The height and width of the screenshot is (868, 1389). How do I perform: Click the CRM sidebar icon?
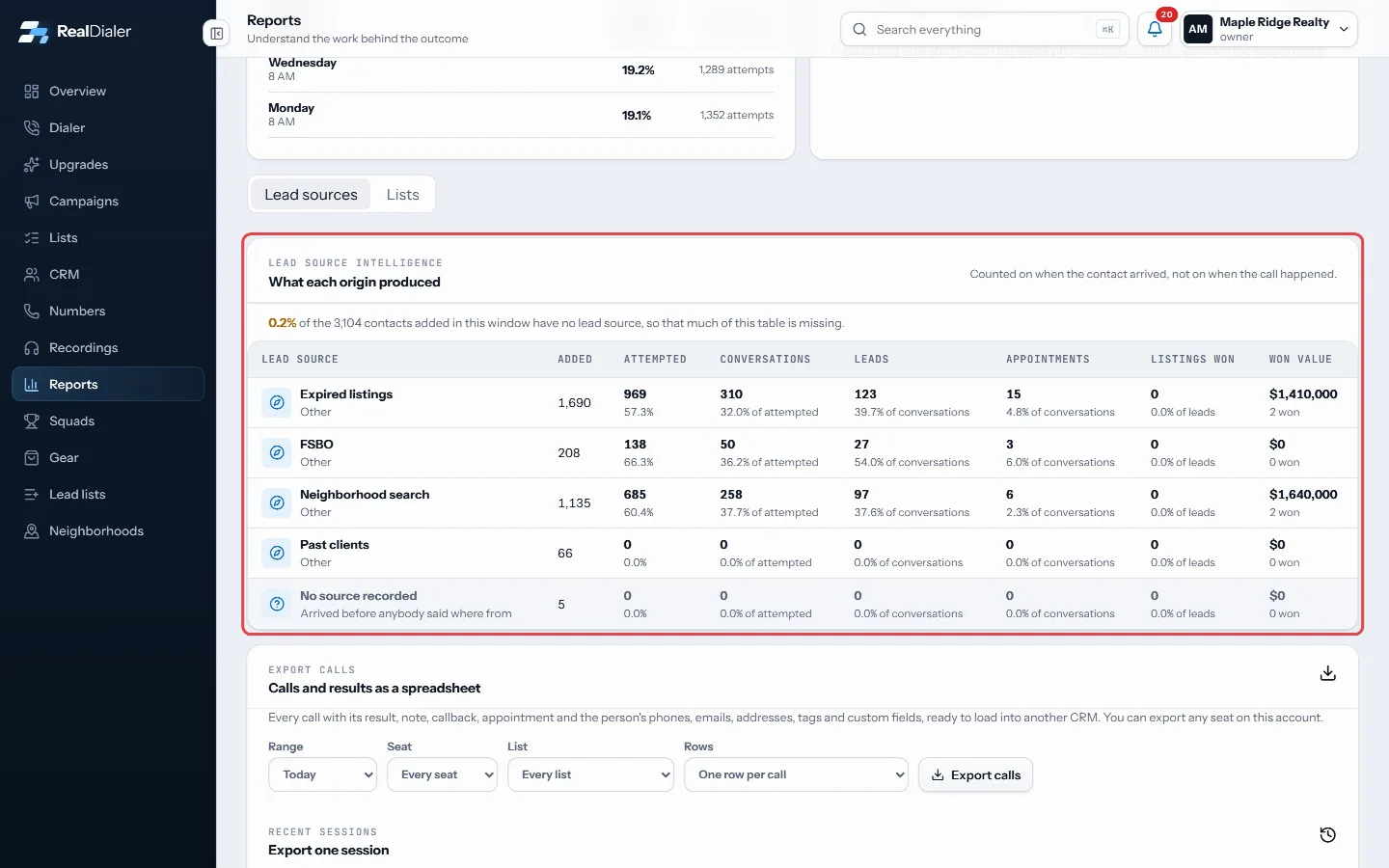tap(32, 275)
